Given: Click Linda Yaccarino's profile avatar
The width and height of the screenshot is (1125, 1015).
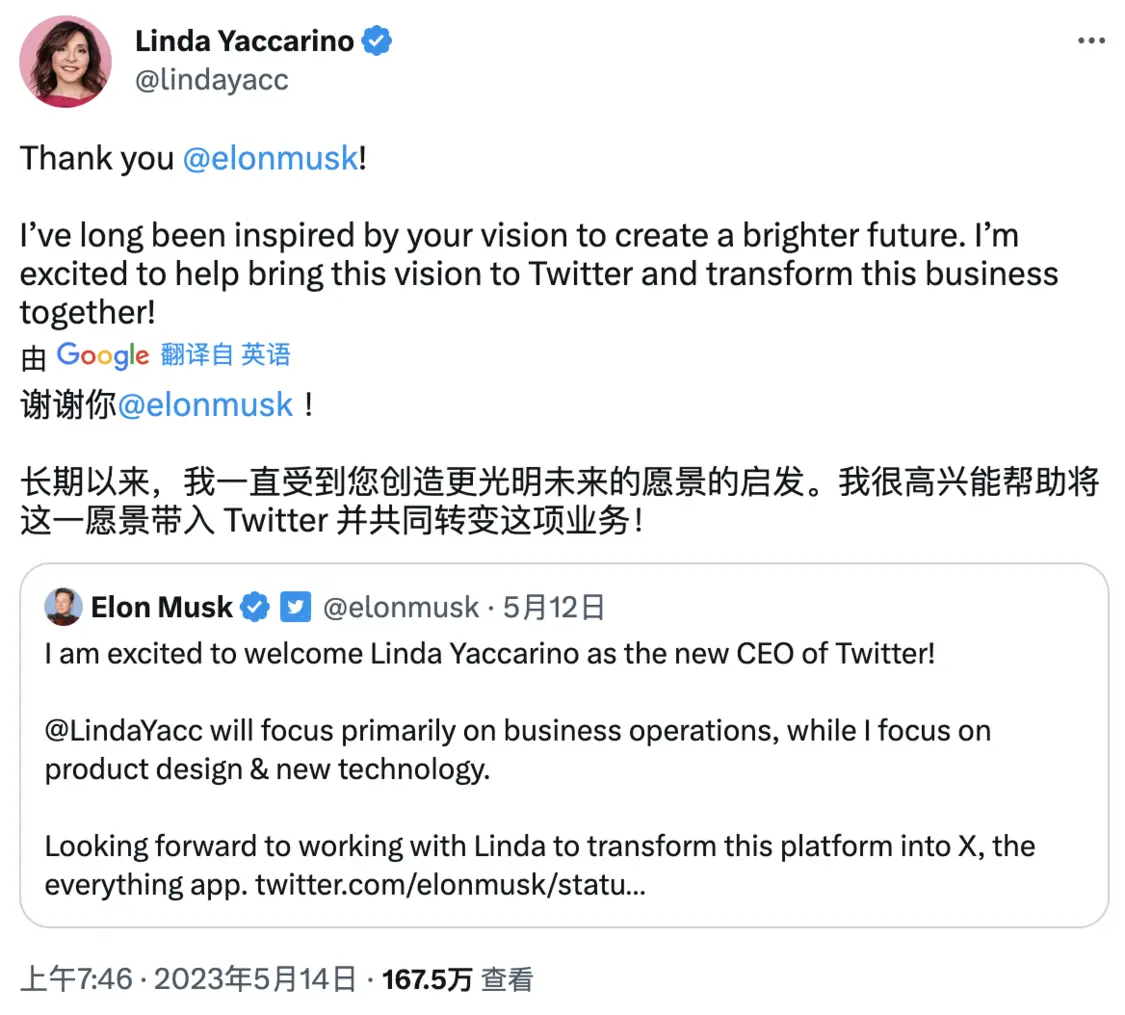Looking at the screenshot, I should point(66,61).
